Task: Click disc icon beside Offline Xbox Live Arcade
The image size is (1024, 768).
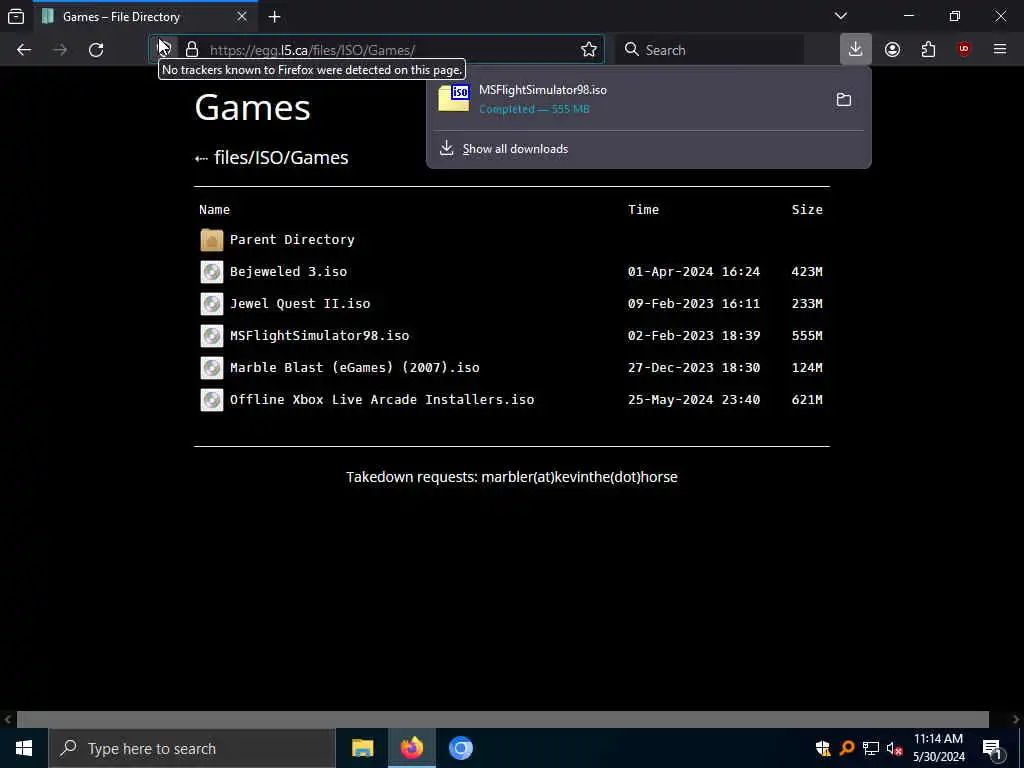Action: pos(212,400)
